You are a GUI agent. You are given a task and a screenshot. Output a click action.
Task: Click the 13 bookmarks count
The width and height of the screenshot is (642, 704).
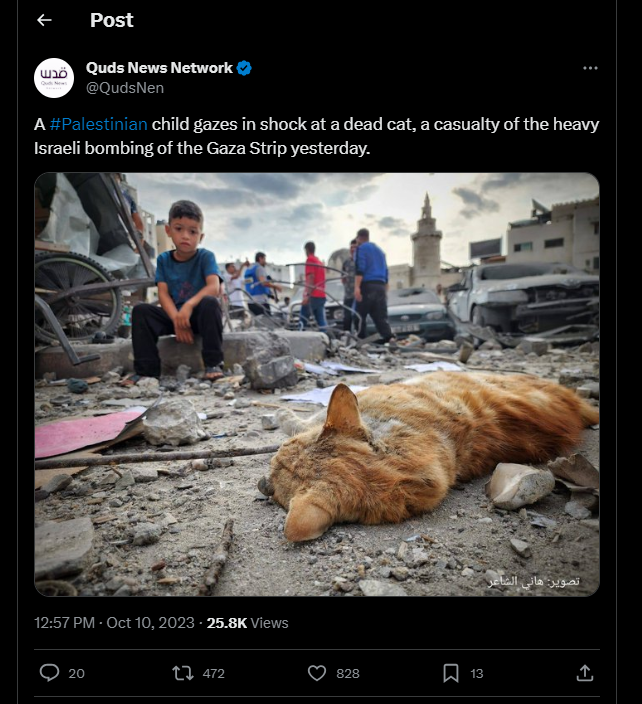[477, 673]
